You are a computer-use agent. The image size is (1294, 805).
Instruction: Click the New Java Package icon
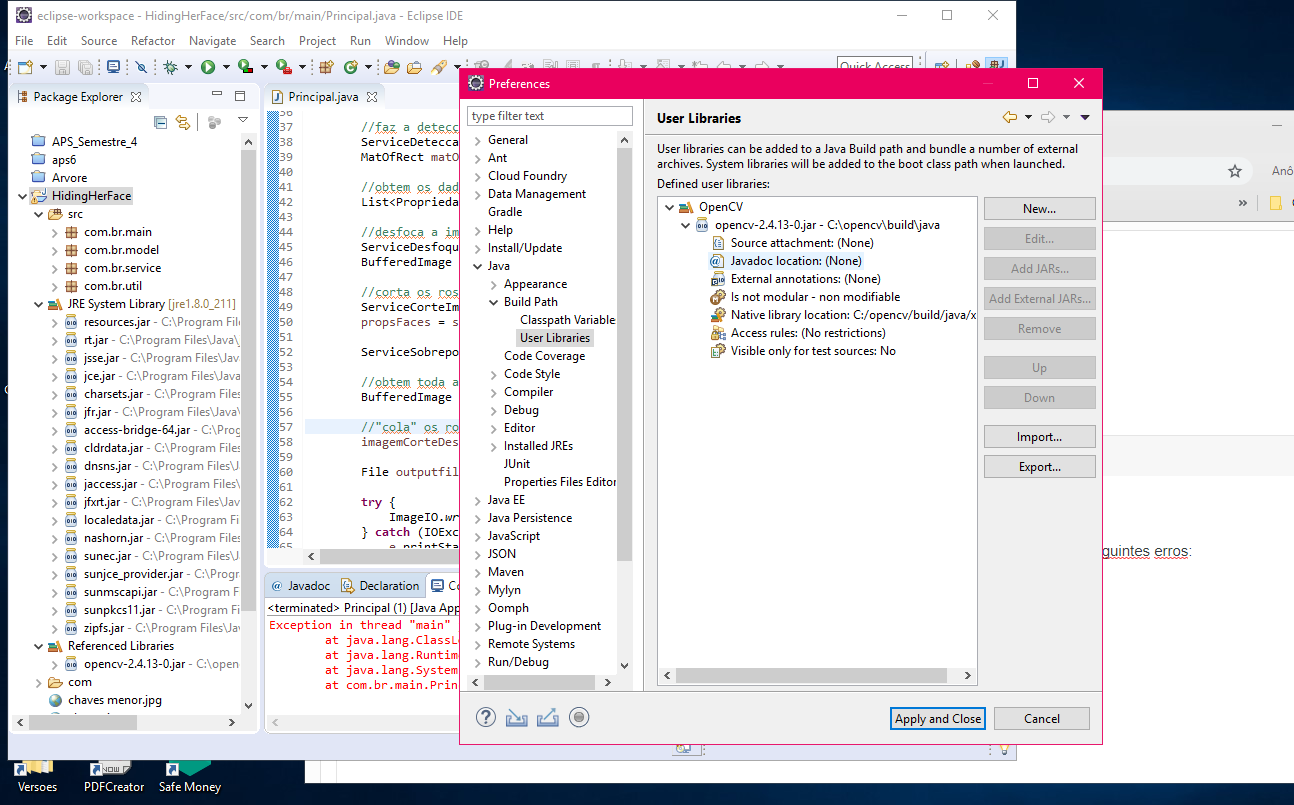[x=325, y=67]
